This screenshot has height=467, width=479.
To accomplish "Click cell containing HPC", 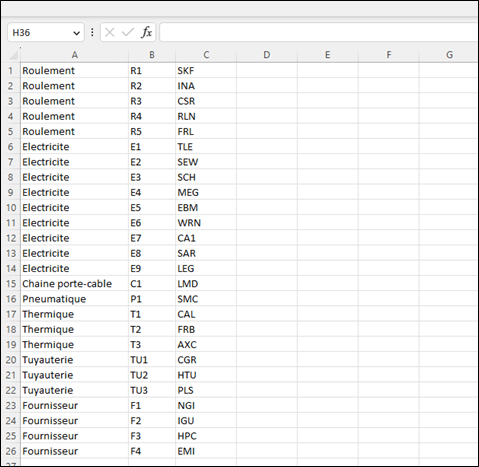I will tap(206, 436).
